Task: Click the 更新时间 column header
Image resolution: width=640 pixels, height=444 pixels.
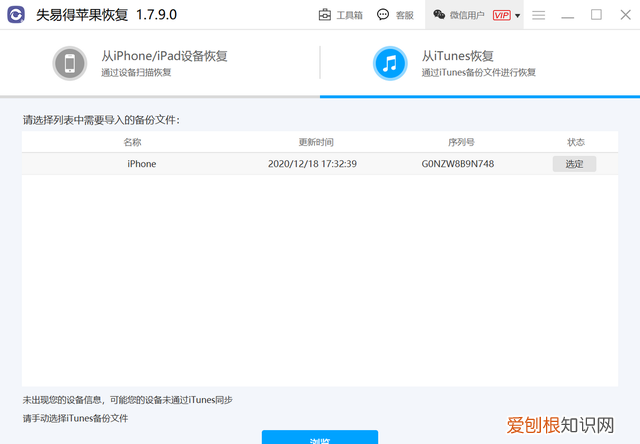Action: coord(316,142)
